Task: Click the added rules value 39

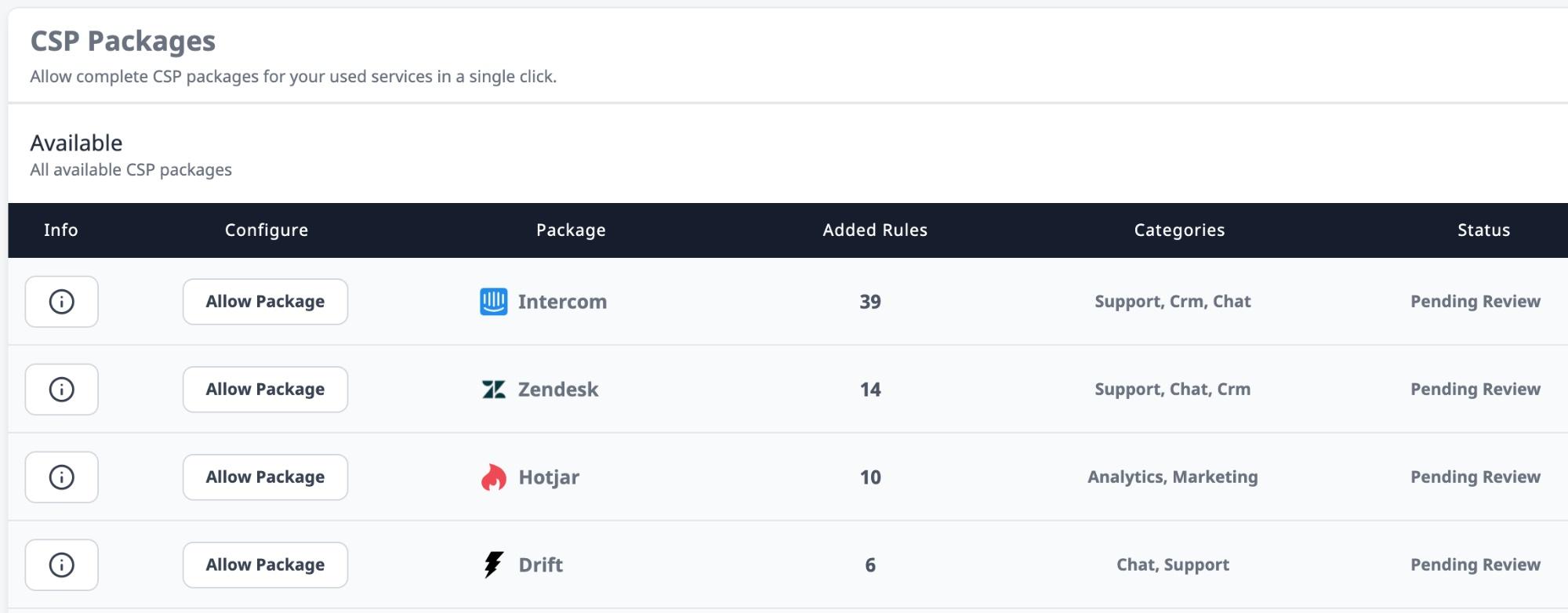Action: [870, 302]
